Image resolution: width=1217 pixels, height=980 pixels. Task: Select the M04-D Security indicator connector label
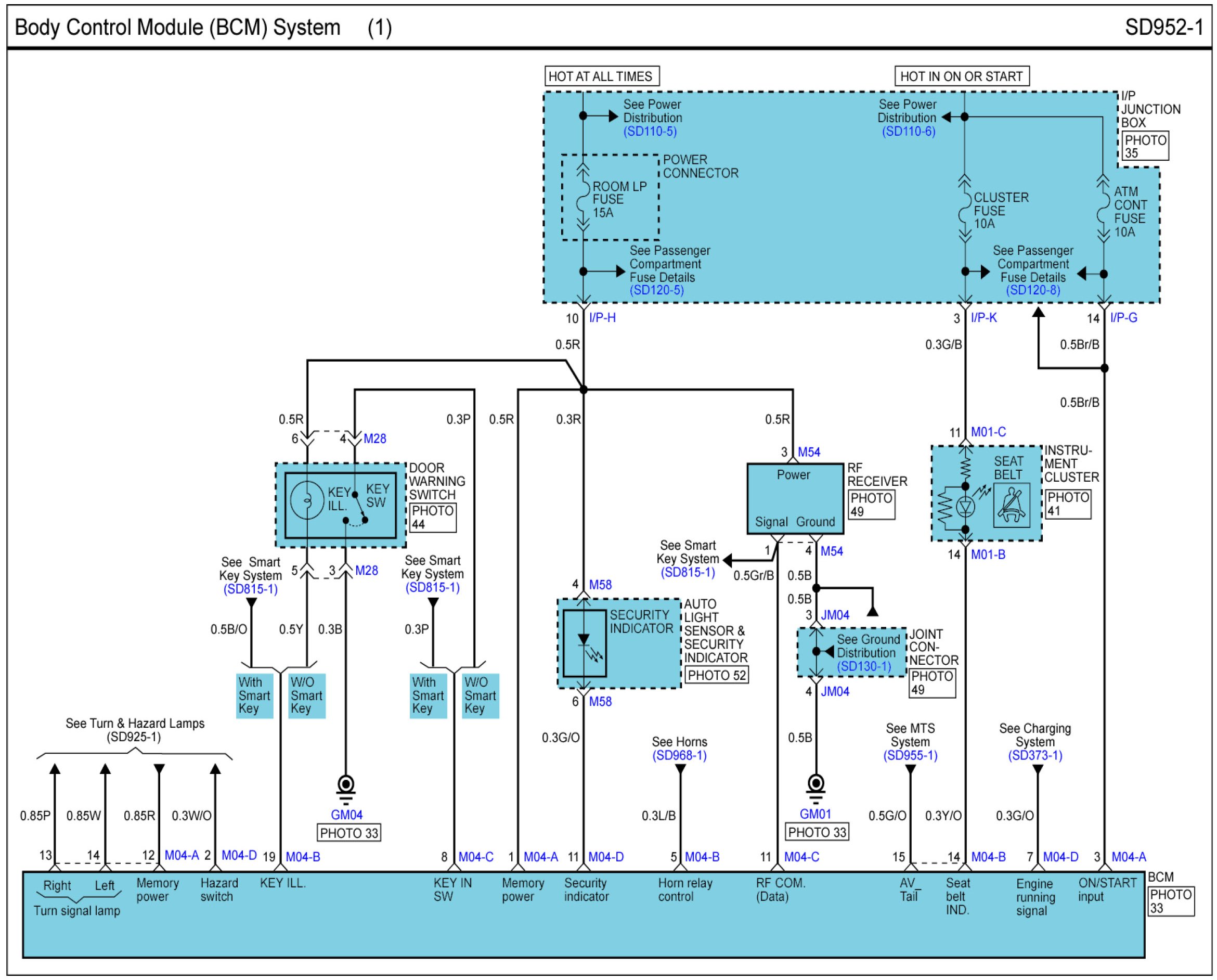click(606, 857)
